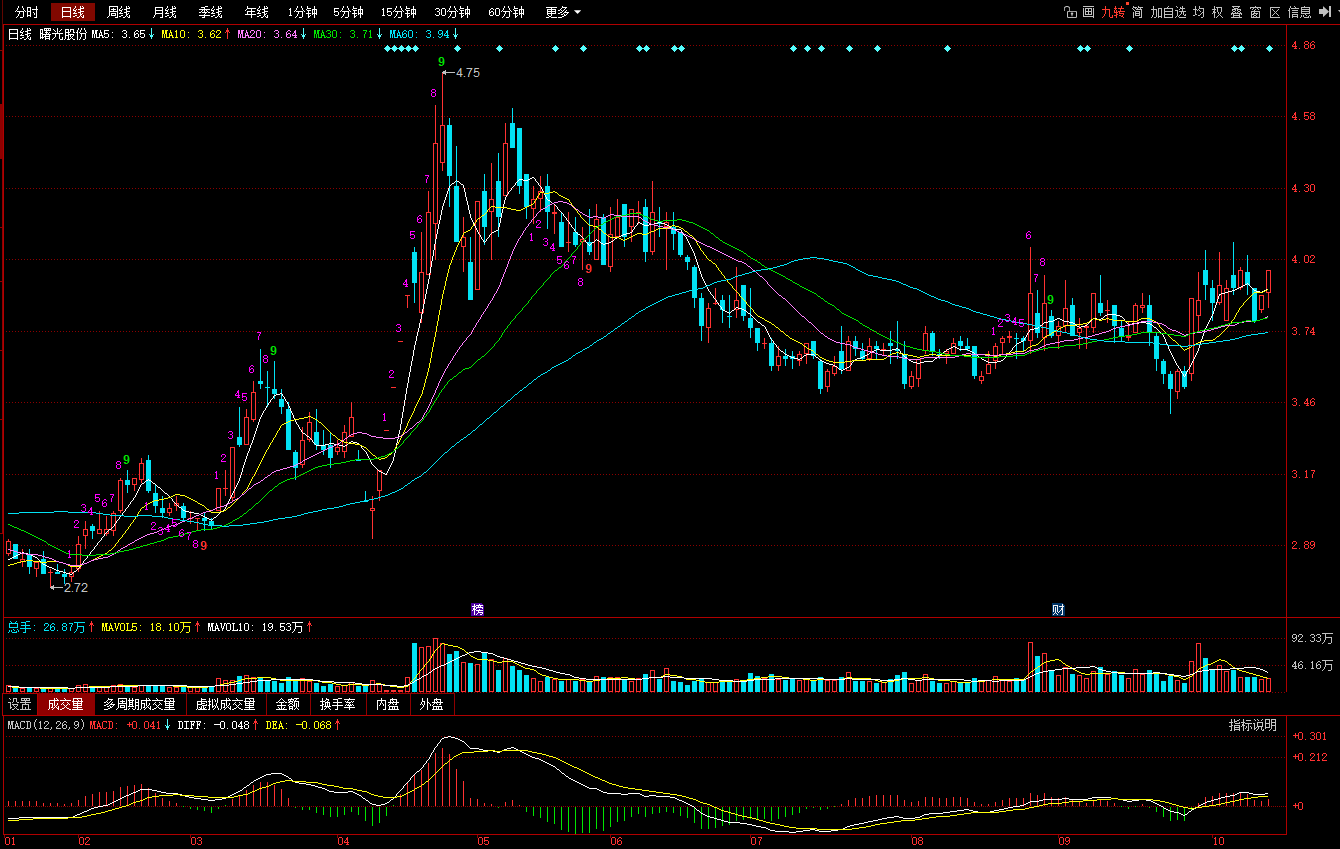Open 指标说明 indicator description link

(x=1252, y=725)
